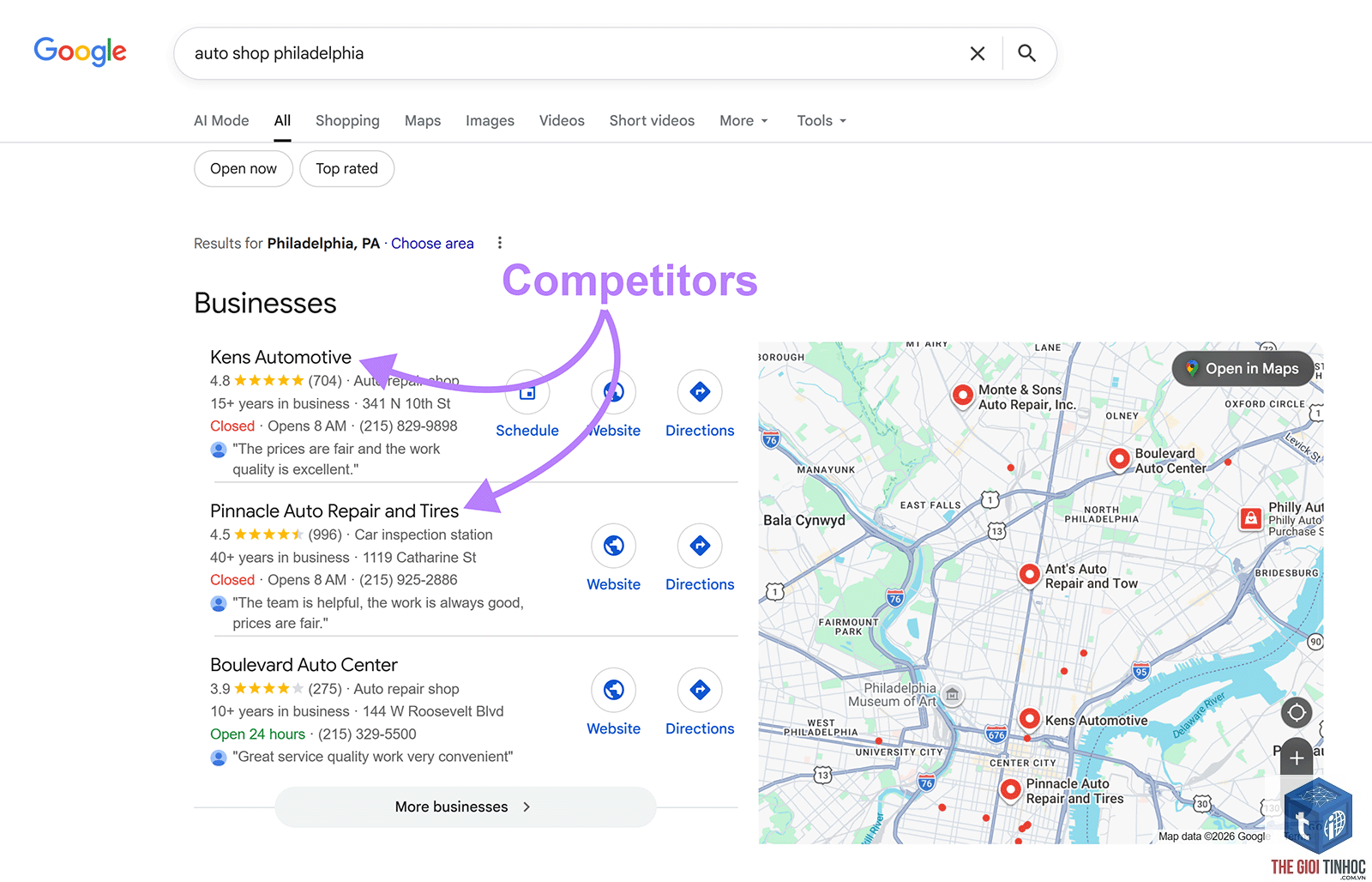1372x882 pixels.
Task: Switch to the Shopping tab
Action: [347, 121]
